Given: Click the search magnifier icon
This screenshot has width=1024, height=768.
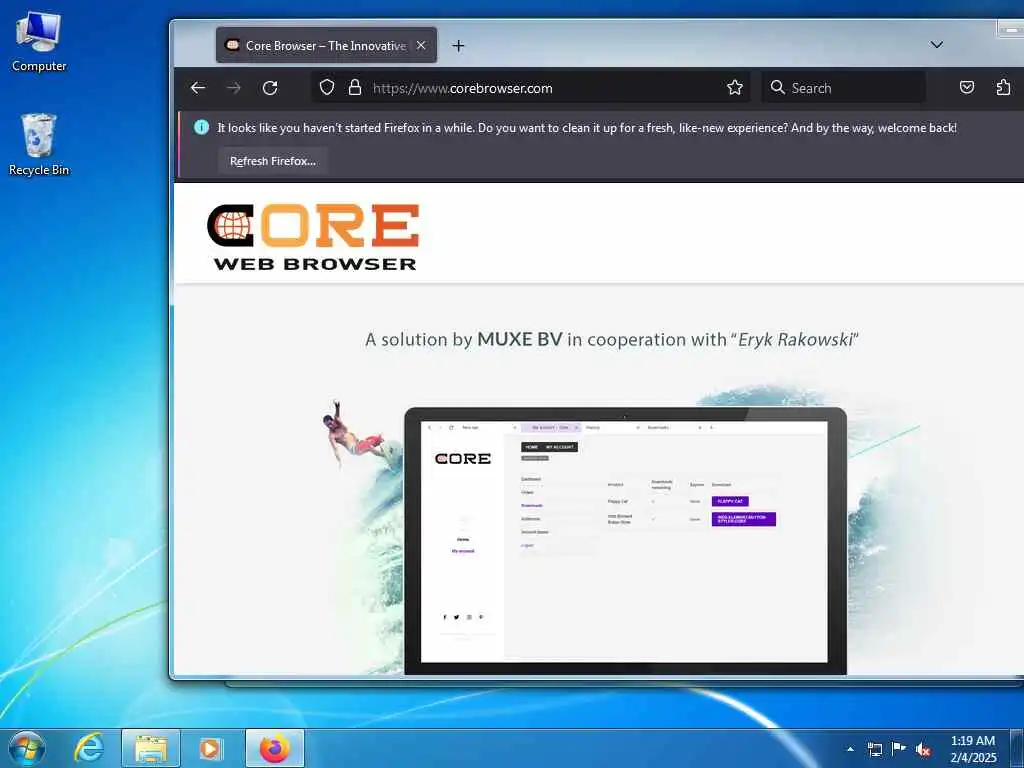Looking at the screenshot, I should click(777, 88).
